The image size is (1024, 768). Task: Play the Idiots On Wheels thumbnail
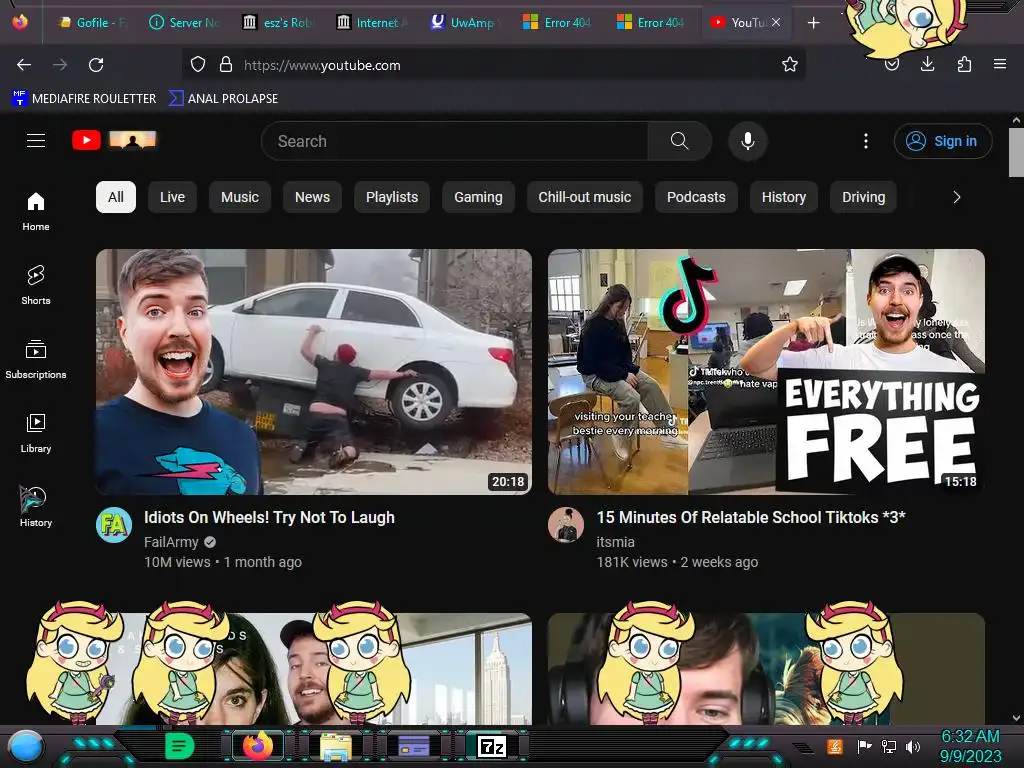(313, 372)
